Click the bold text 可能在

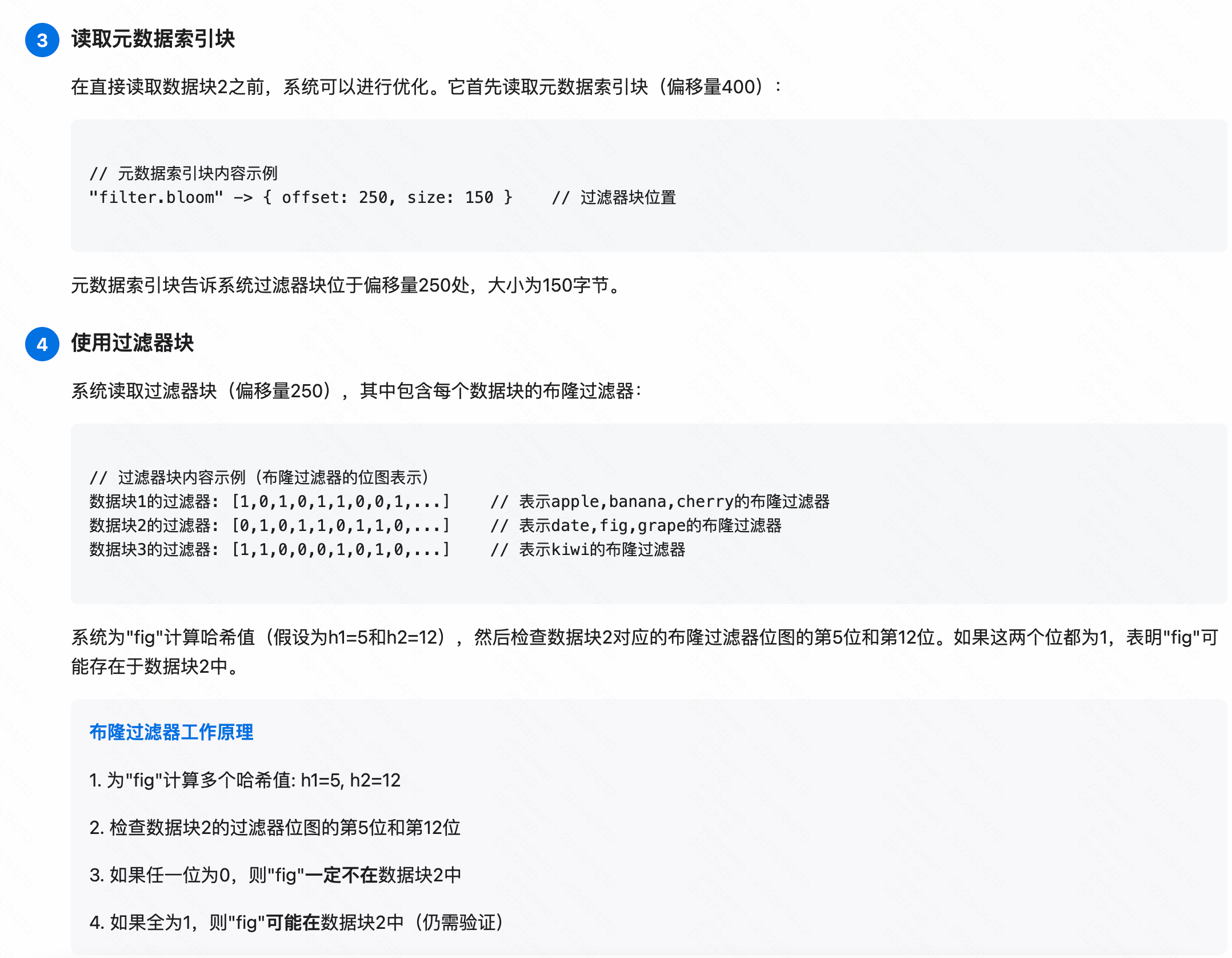pyautogui.click(x=293, y=923)
